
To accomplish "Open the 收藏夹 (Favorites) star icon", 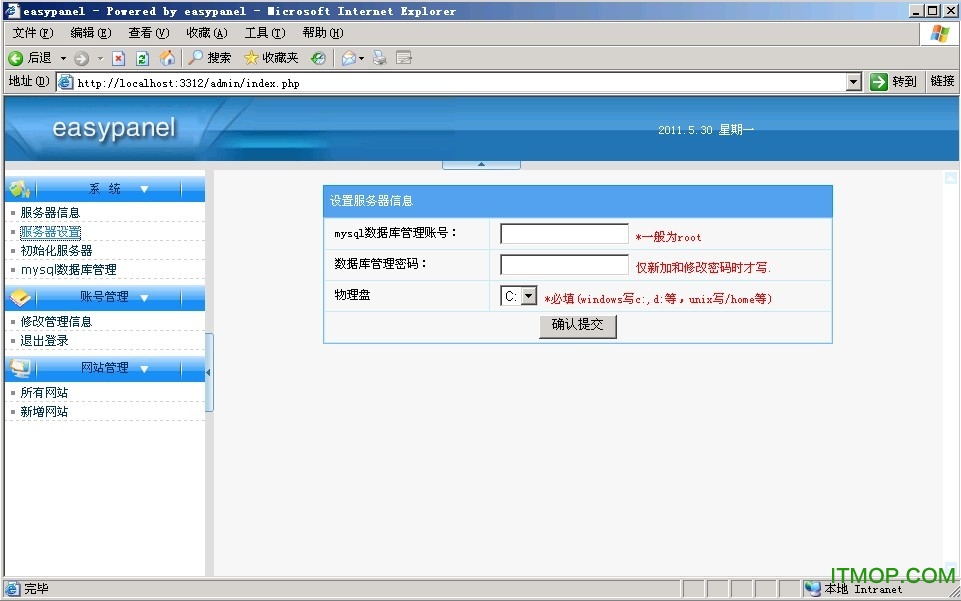I will [x=252, y=57].
